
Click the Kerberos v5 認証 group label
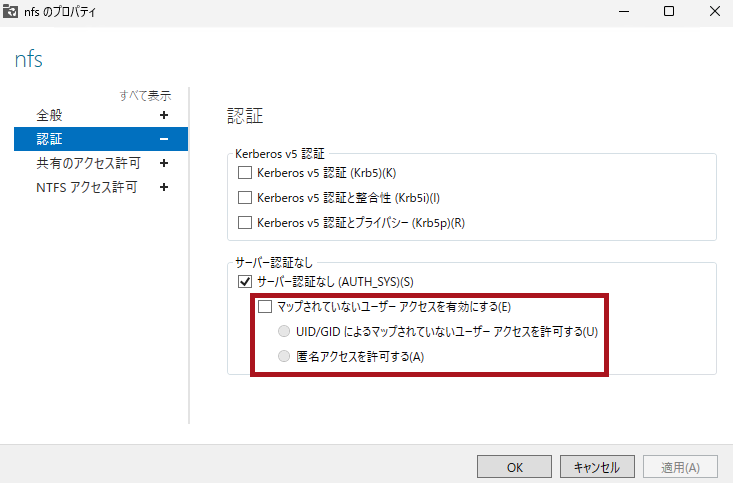click(280, 154)
